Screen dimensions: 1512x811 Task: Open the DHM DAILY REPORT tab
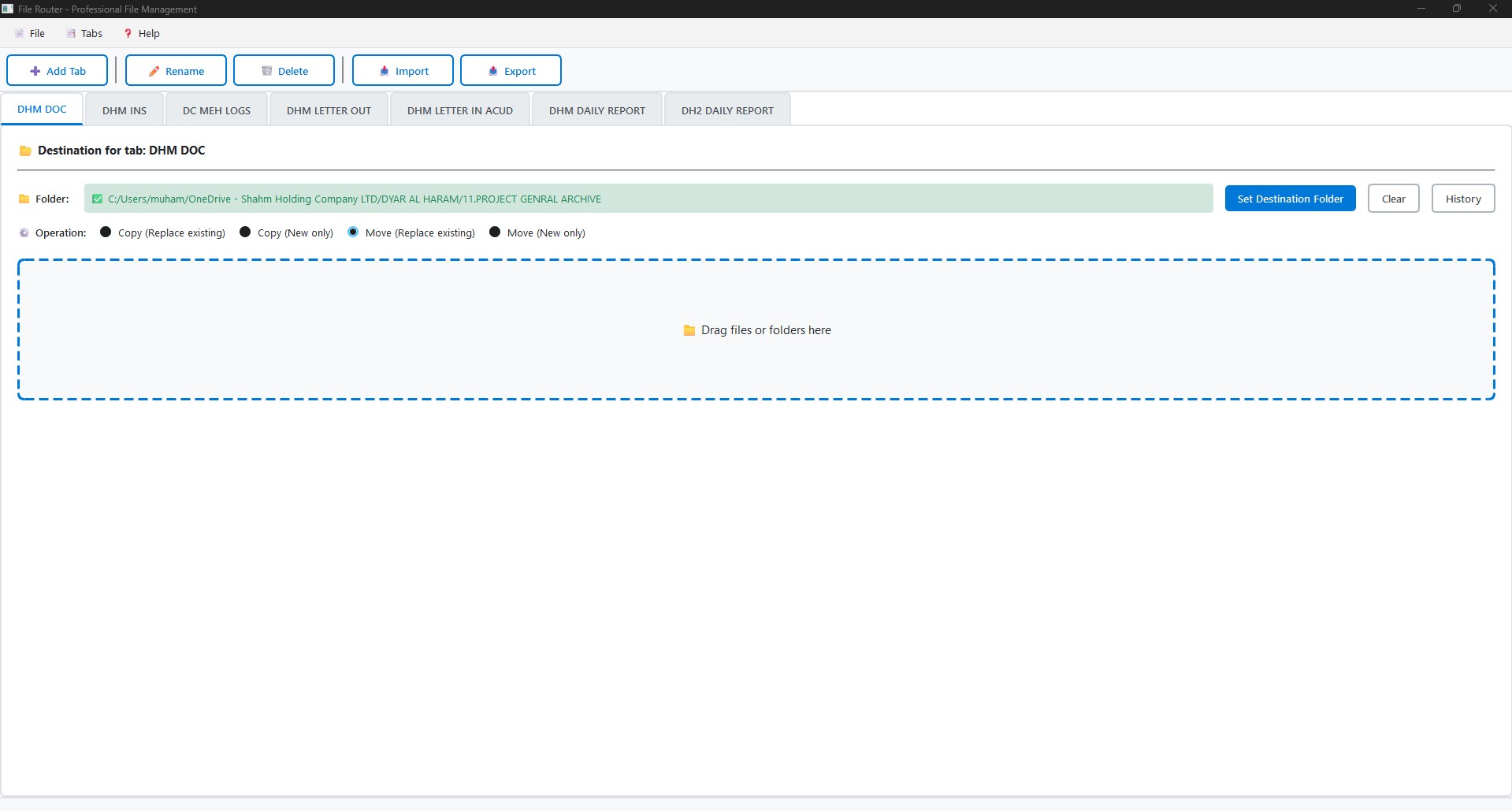pyautogui.click(x=597, y=110)
